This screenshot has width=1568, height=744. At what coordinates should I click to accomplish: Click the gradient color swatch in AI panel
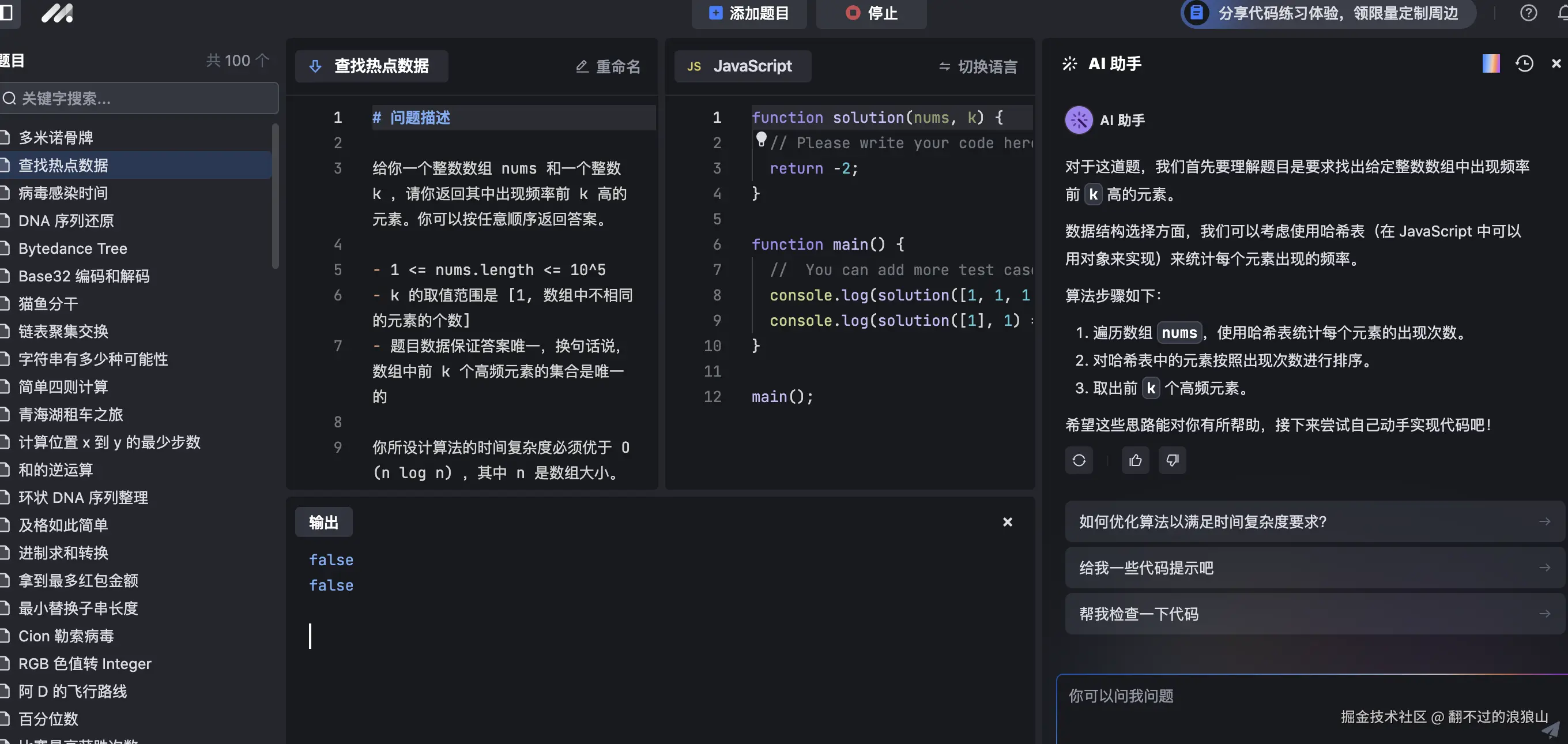click(x=1491, y=63)
